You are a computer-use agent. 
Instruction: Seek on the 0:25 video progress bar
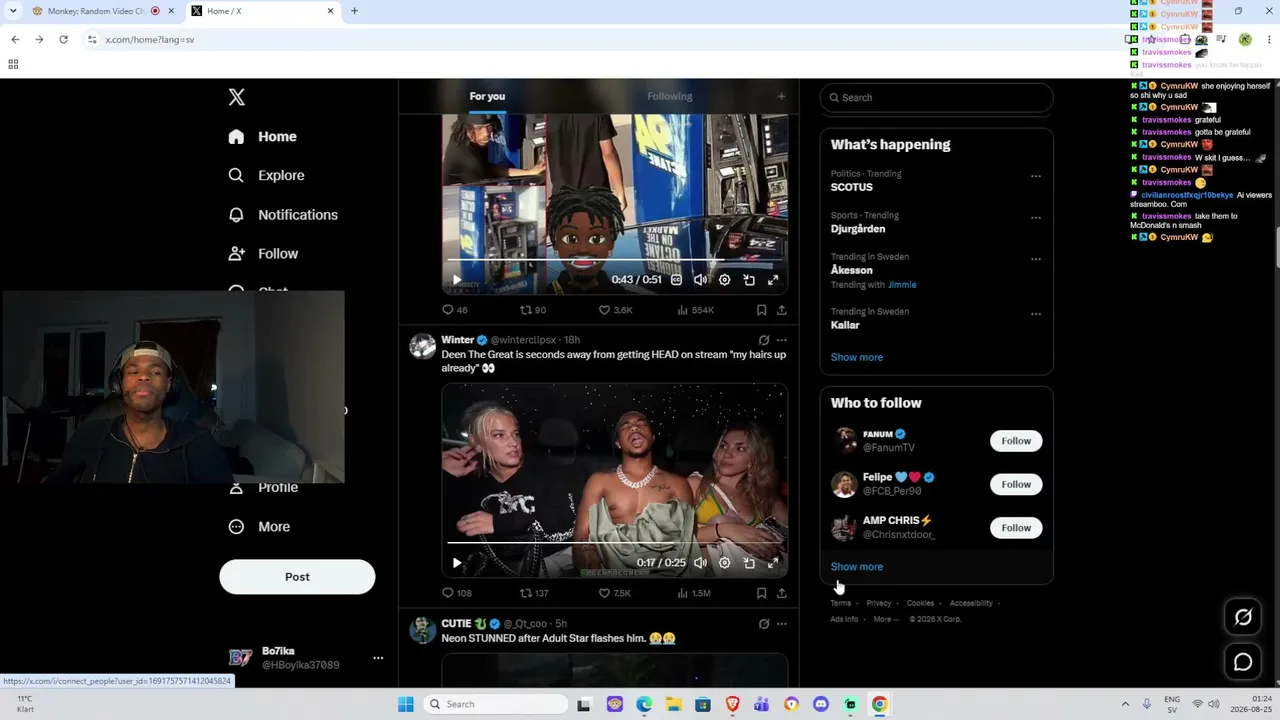[614, 543]
